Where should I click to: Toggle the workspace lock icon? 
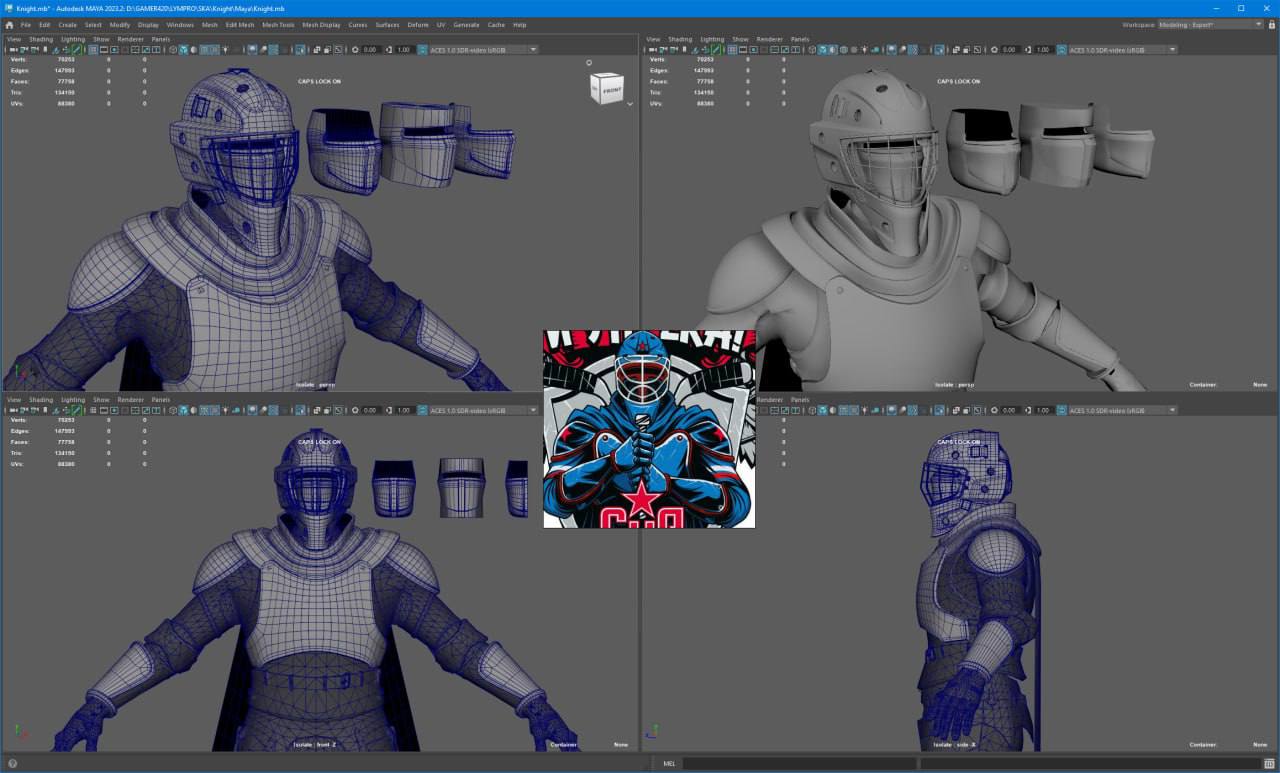click(1271, 24)
